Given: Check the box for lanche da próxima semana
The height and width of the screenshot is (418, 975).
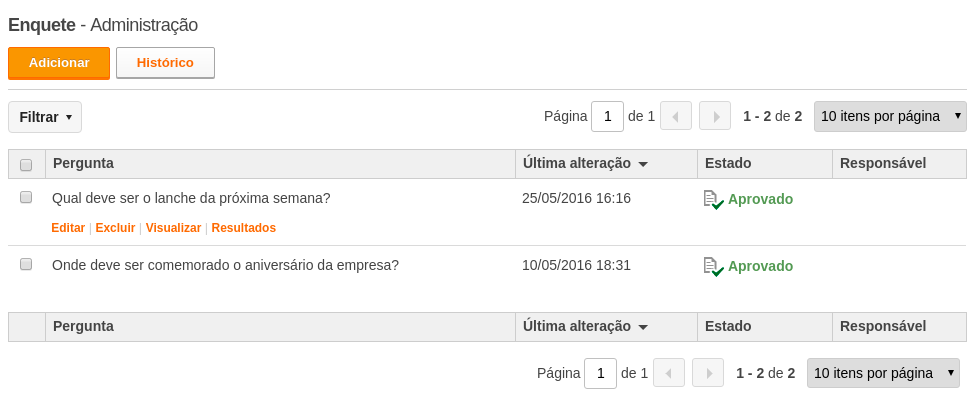Looking at the screenshot, I should [26, 197].
